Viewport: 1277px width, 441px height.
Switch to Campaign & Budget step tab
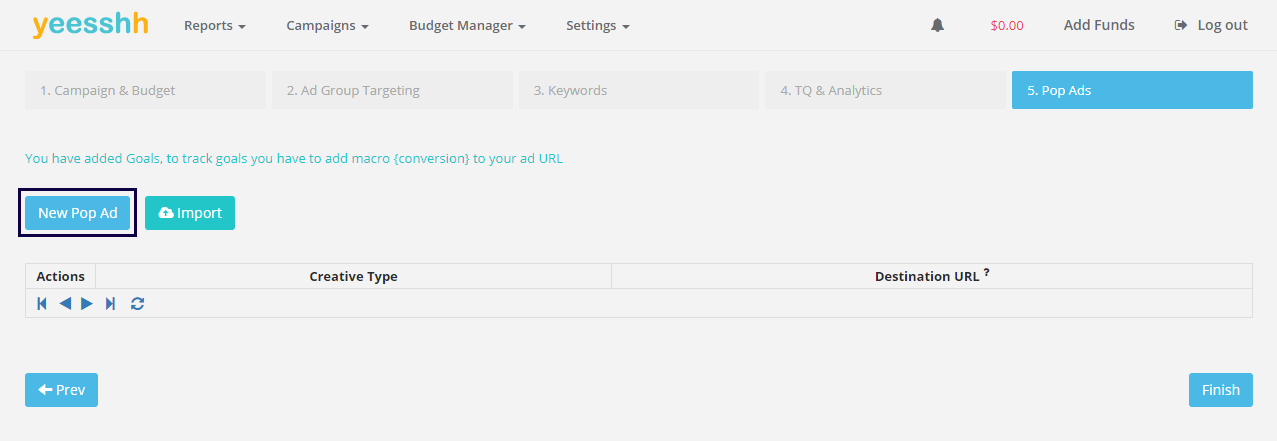145,90
